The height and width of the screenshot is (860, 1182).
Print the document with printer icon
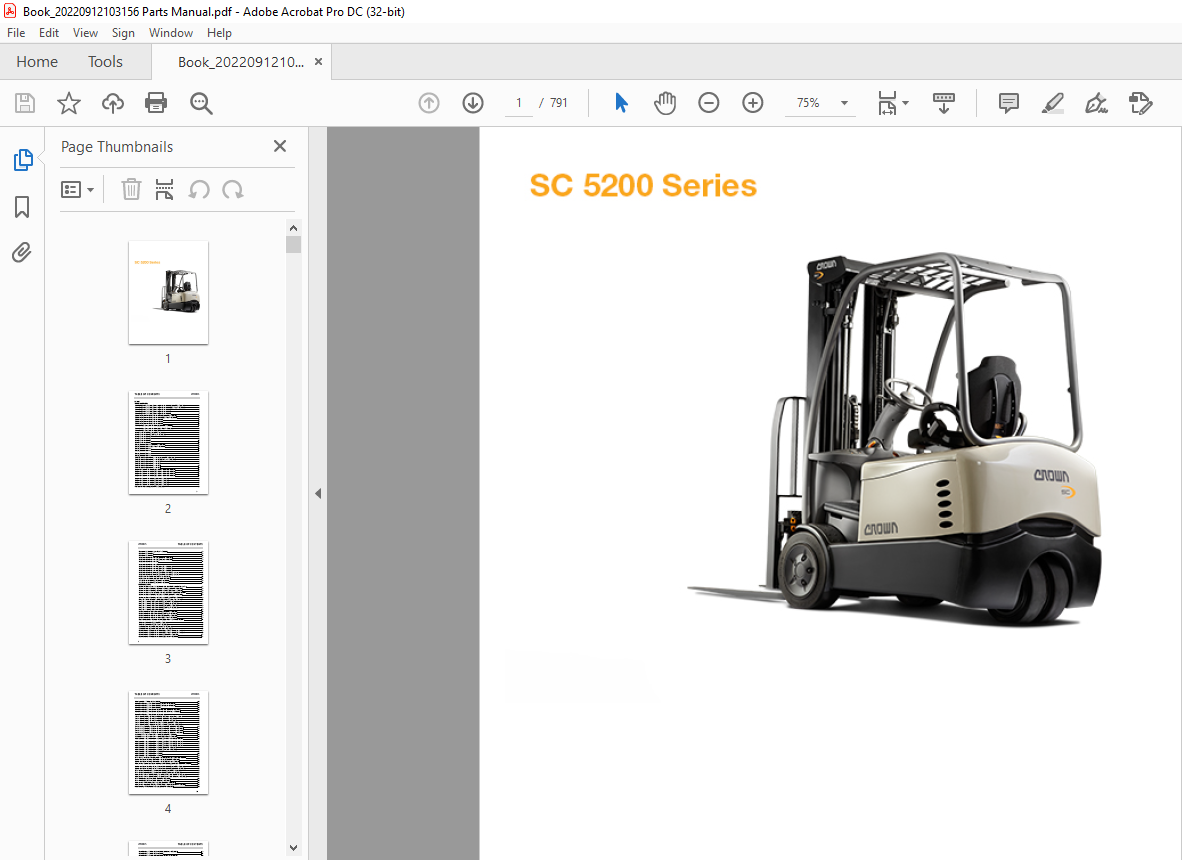pos(156,103)
